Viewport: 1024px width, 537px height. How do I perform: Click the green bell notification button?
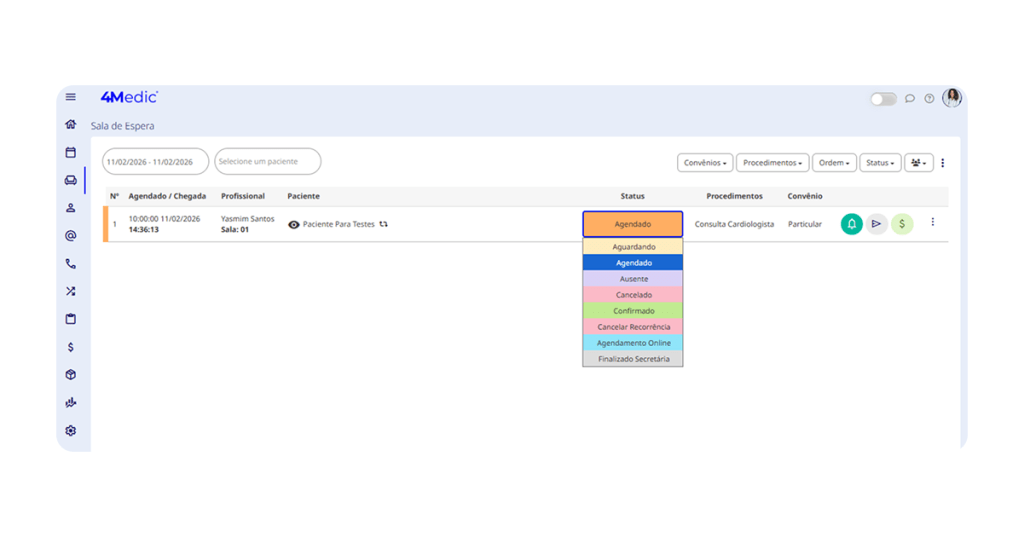coord(851,224)
